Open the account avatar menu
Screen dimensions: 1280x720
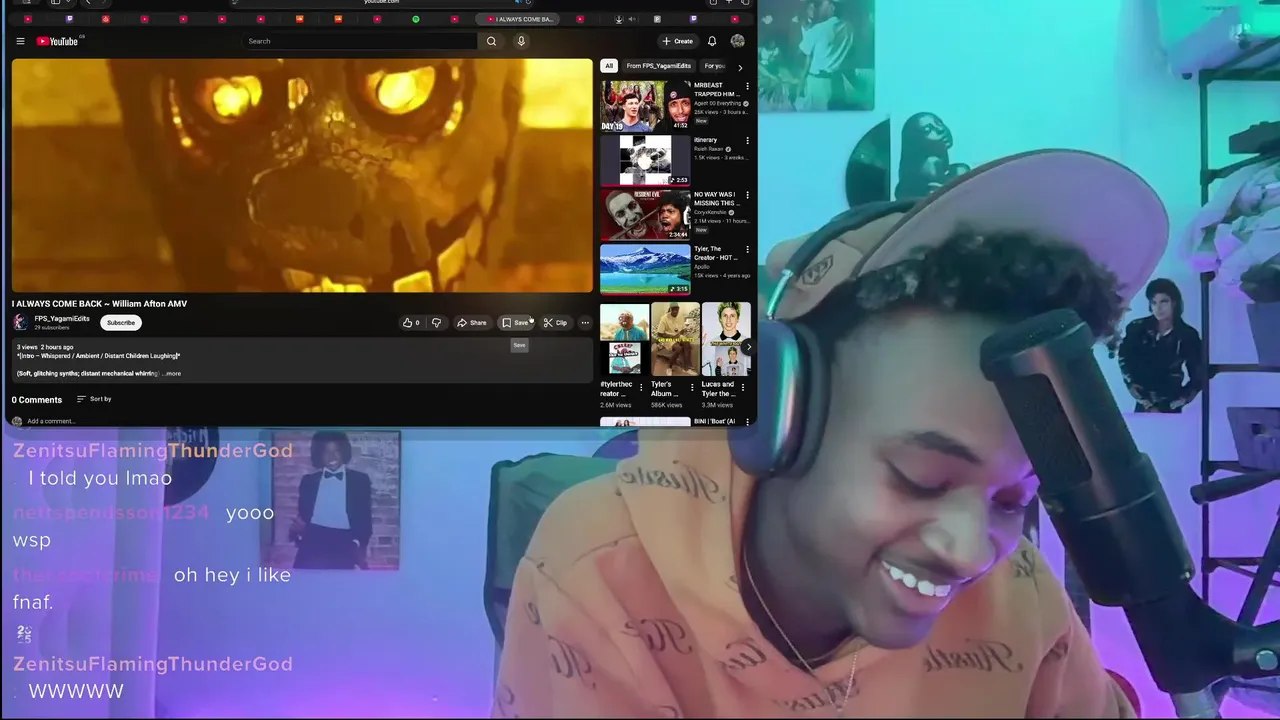point(737,41)
